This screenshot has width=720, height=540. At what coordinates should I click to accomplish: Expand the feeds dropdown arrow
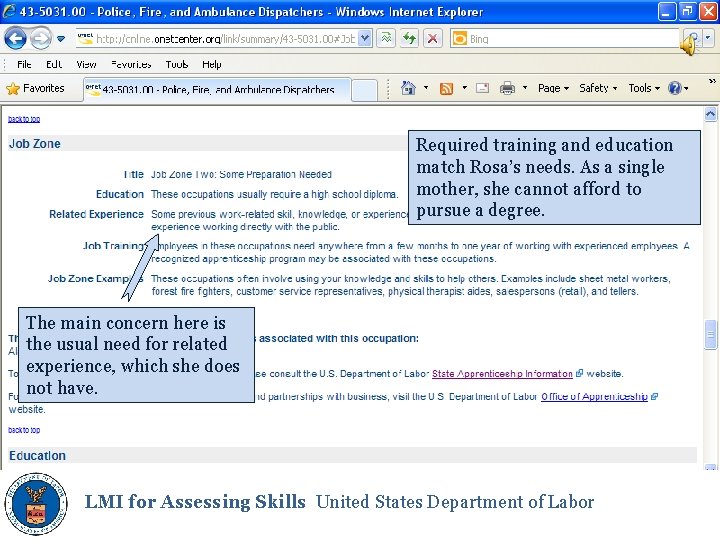pyautogui.click(x=464, y=88)
